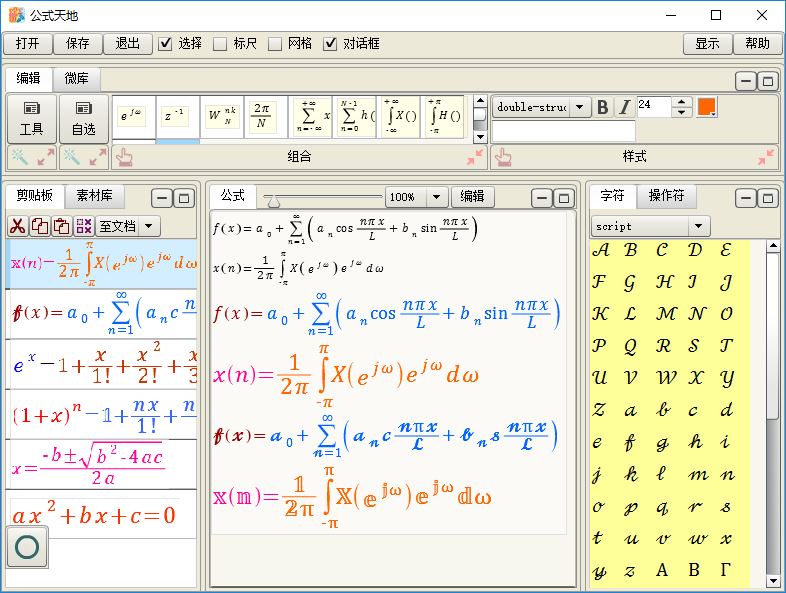
Task: Click the 帮助 help button
Action: pos(757,44)
